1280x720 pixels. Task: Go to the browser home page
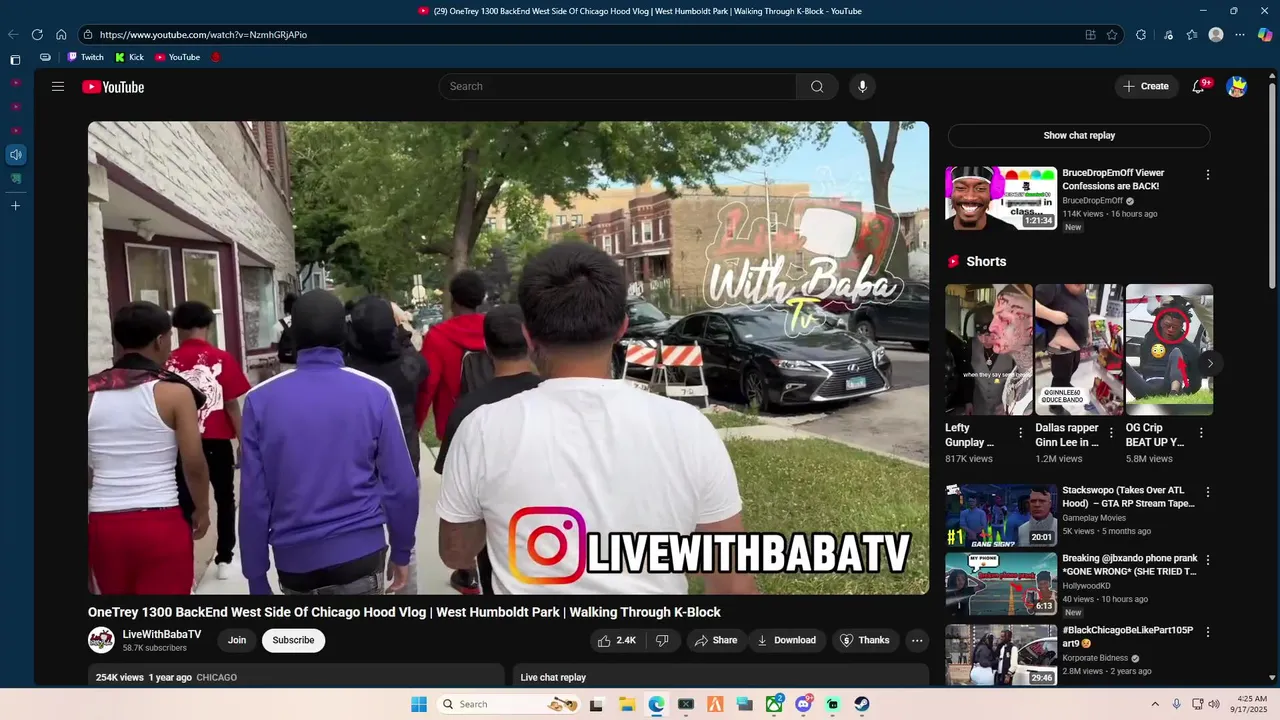(61, 34)
